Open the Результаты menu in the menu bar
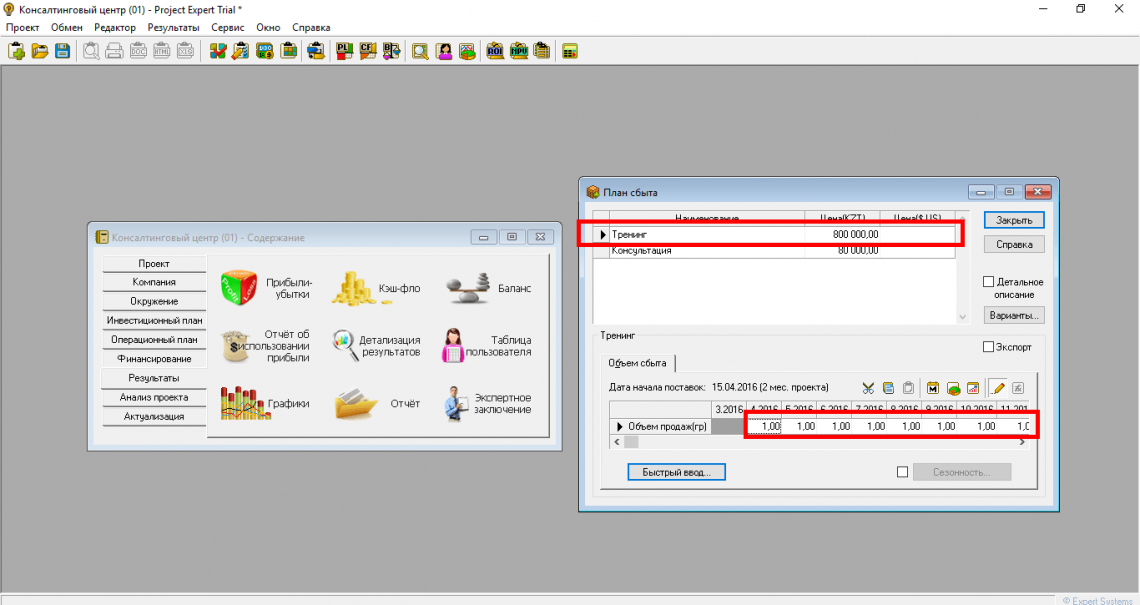The image size is (1140, 605). click(x=173, y=27)
